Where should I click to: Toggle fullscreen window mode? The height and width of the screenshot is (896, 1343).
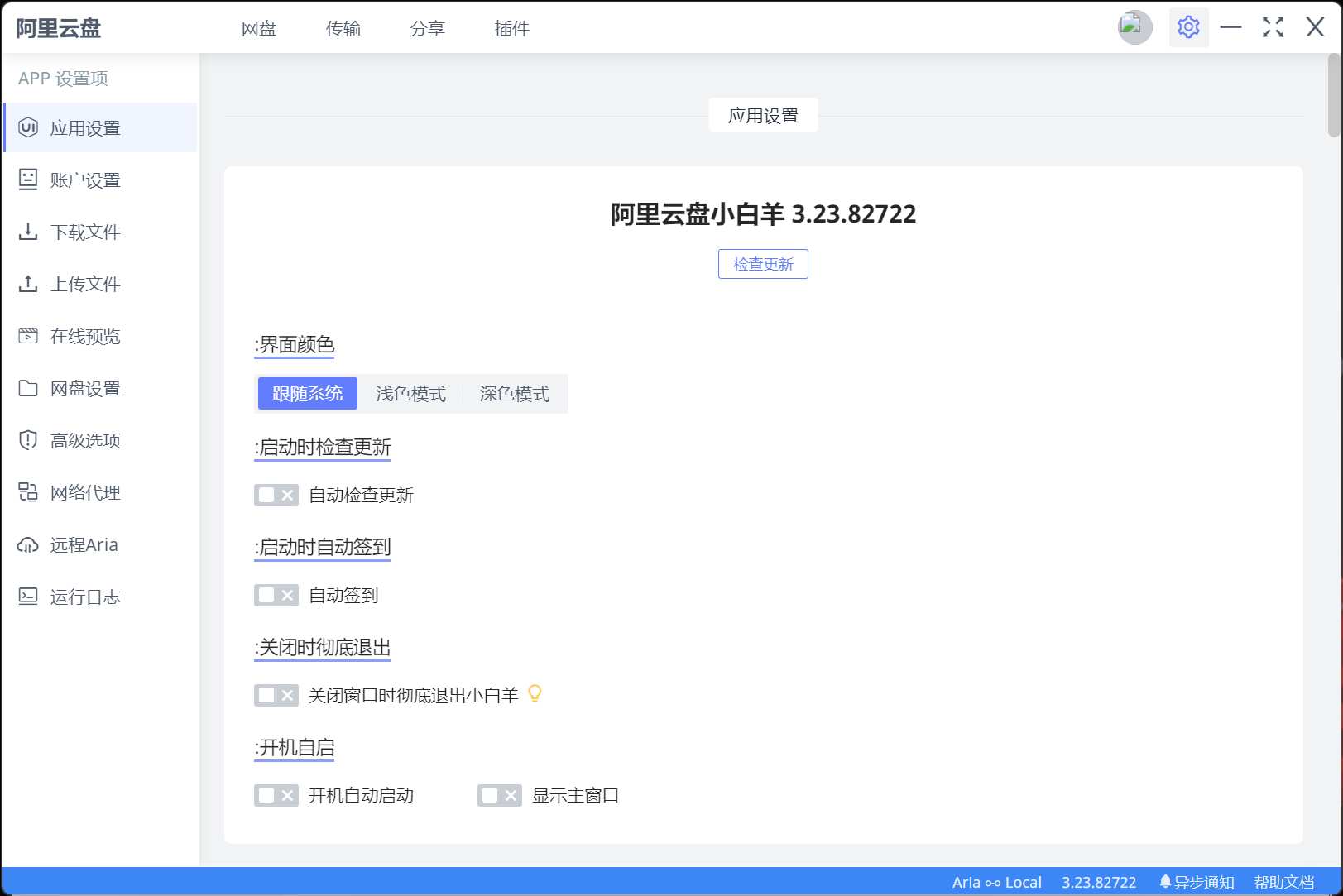click(1273, 27)
